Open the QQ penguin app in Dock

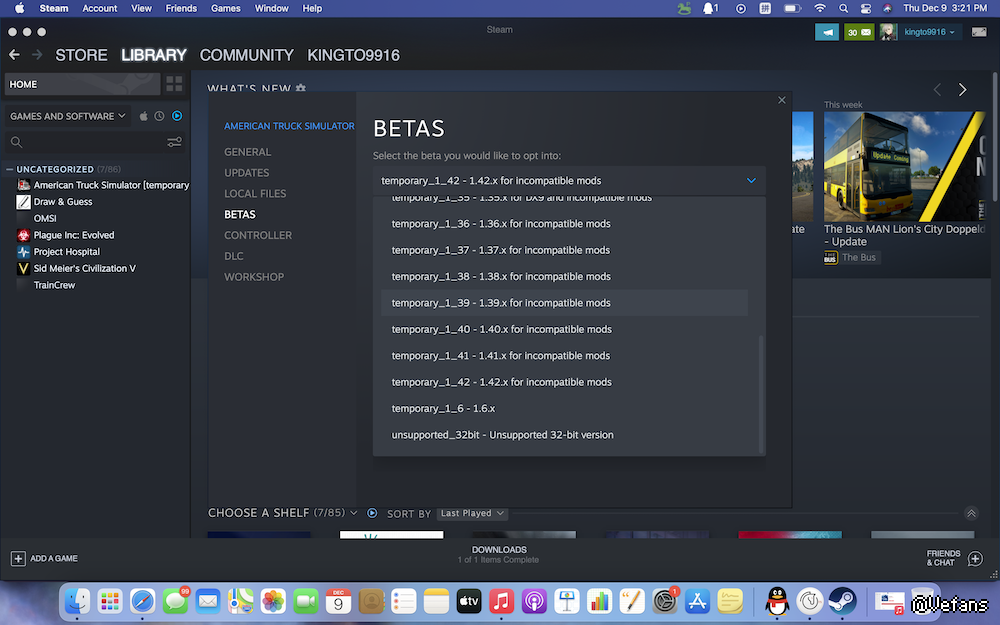776,601
